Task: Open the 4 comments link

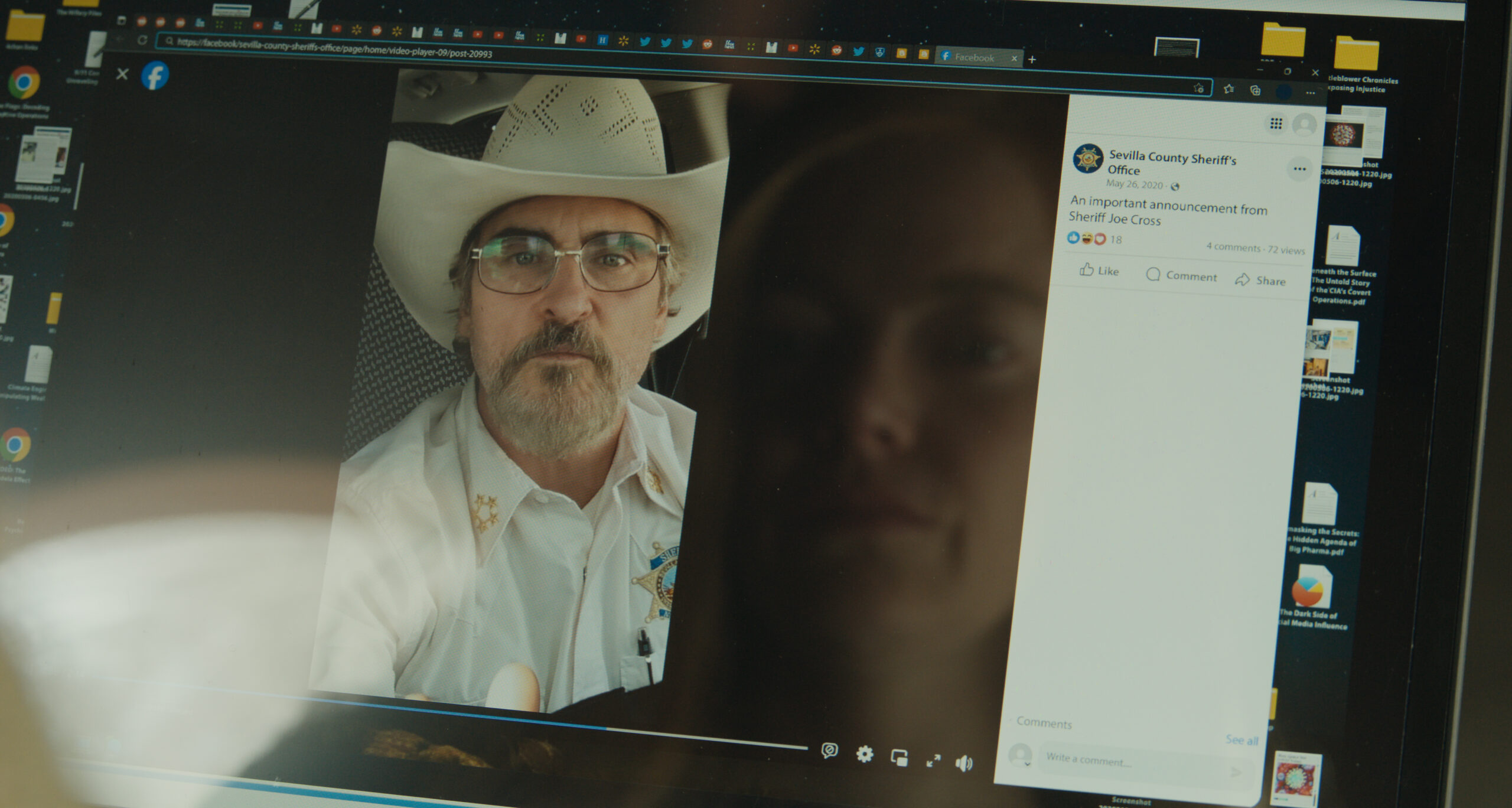Action: click(x=1233, y=247)
